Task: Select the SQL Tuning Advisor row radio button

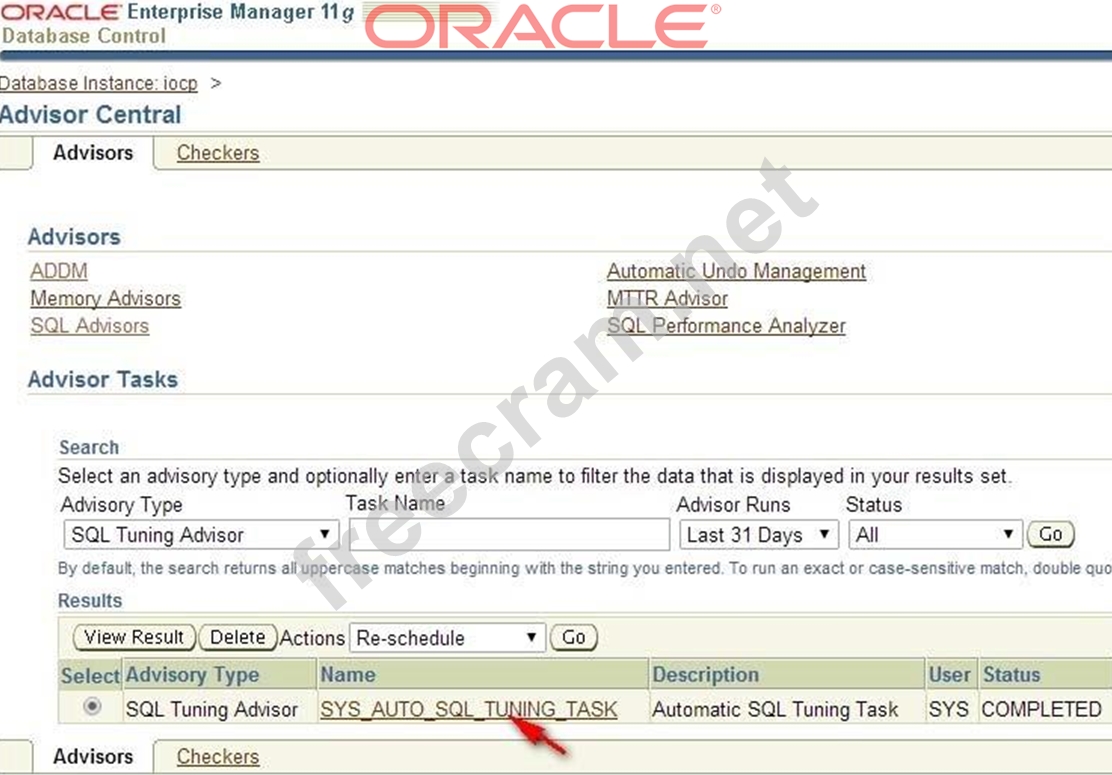Action: 92,706
